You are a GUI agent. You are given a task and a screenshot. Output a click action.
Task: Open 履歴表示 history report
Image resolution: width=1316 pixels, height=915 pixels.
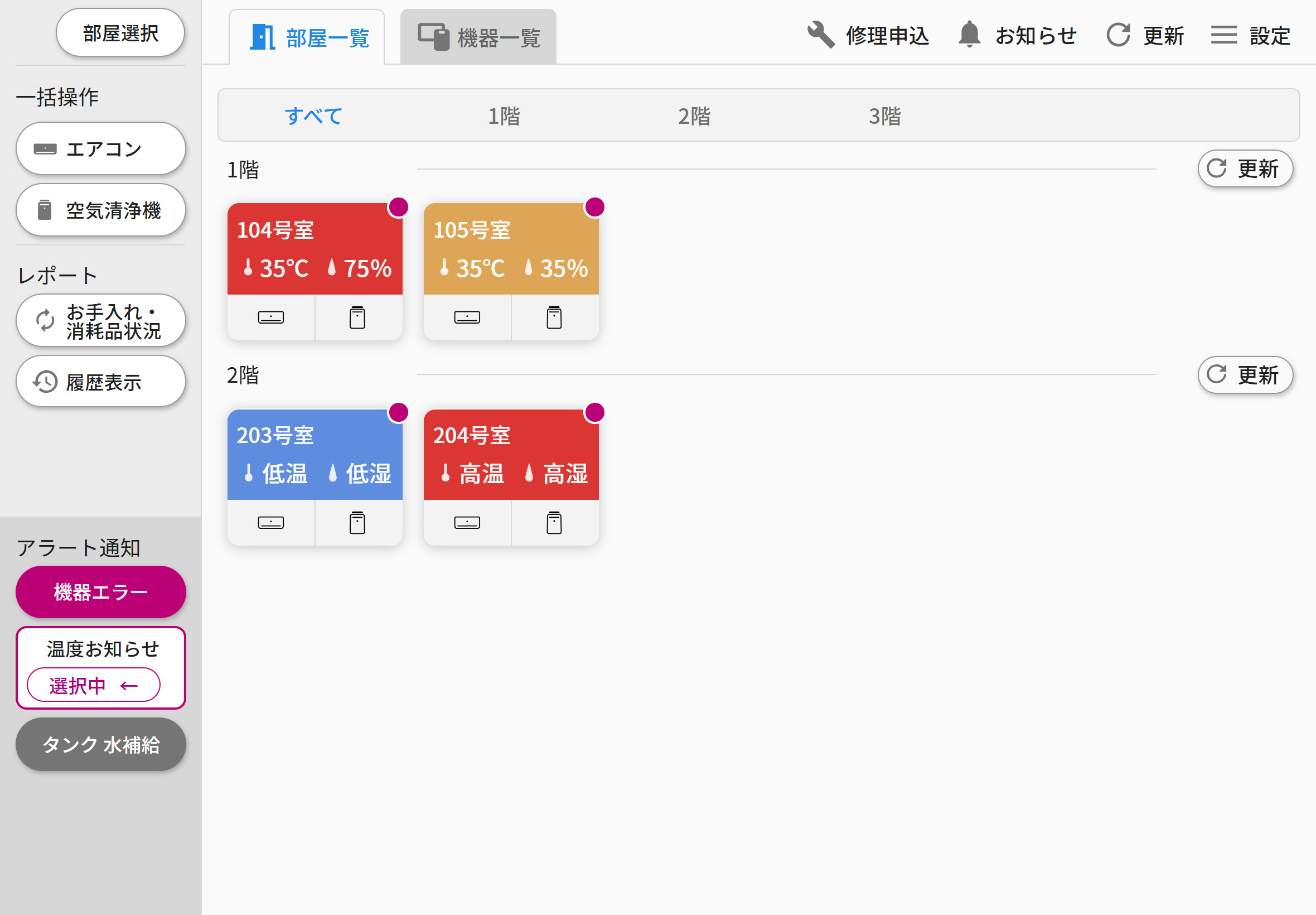click(101, 382)
